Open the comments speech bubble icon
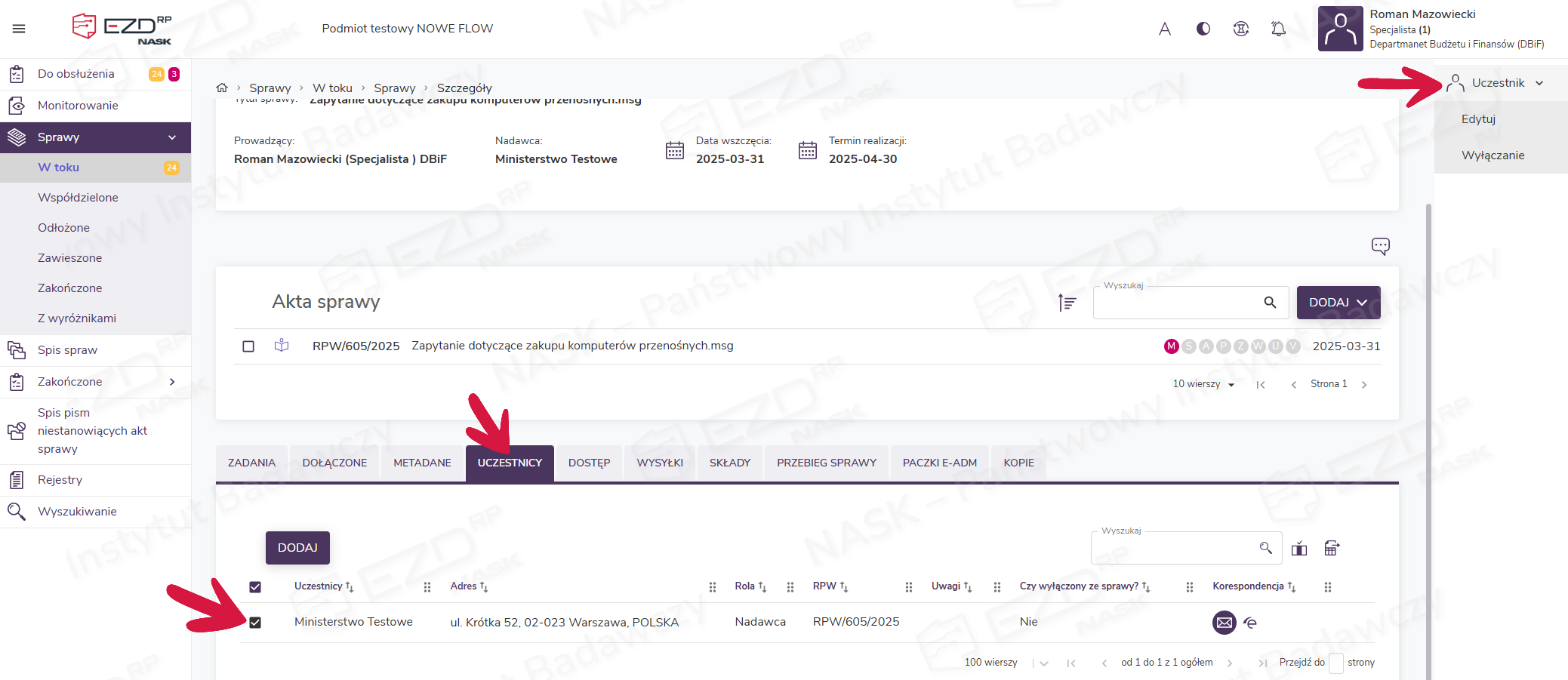 (1380, 246)
